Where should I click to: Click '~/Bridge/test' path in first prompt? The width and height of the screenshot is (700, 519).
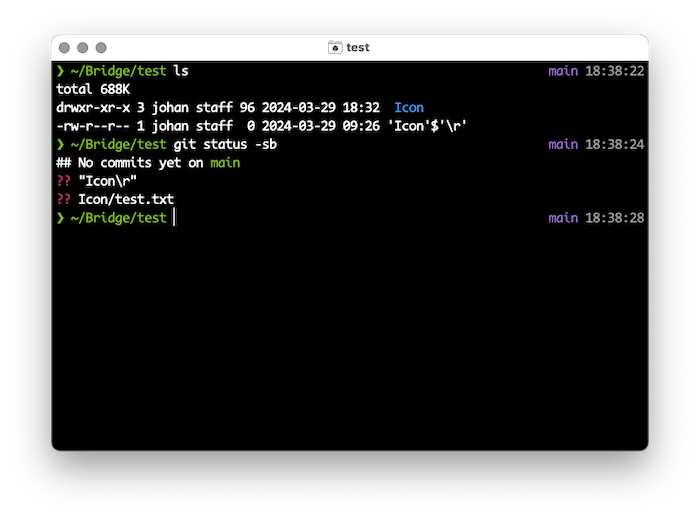(x=118, y=71)
